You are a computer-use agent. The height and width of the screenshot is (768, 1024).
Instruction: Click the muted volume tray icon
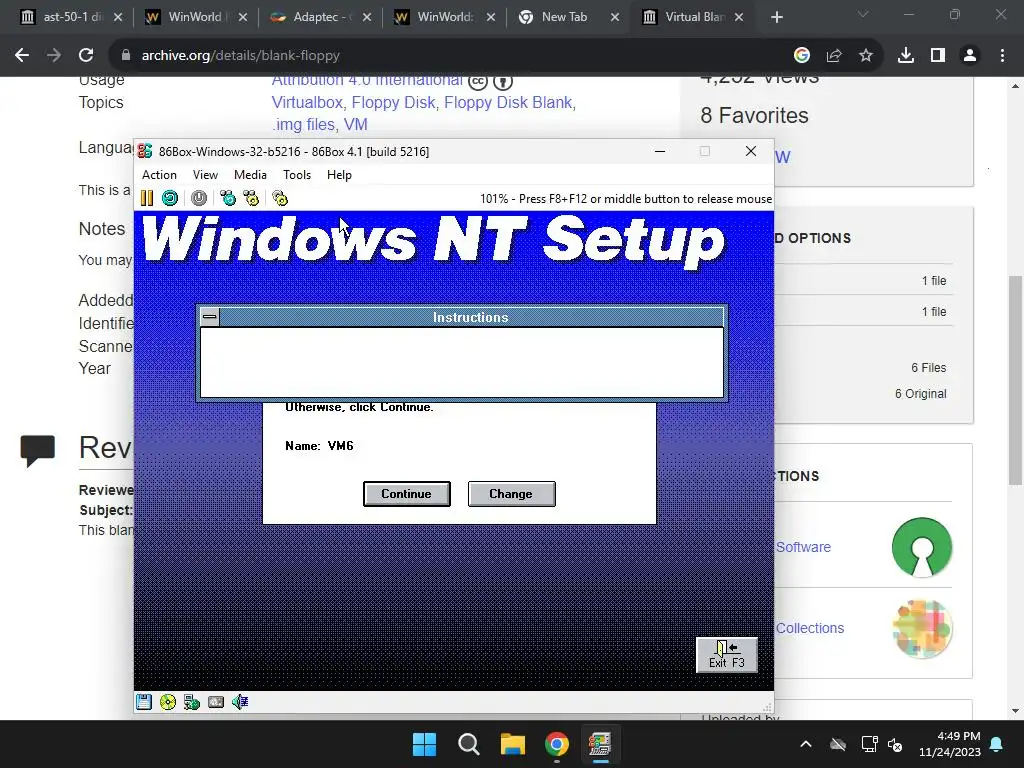(895, 744)
